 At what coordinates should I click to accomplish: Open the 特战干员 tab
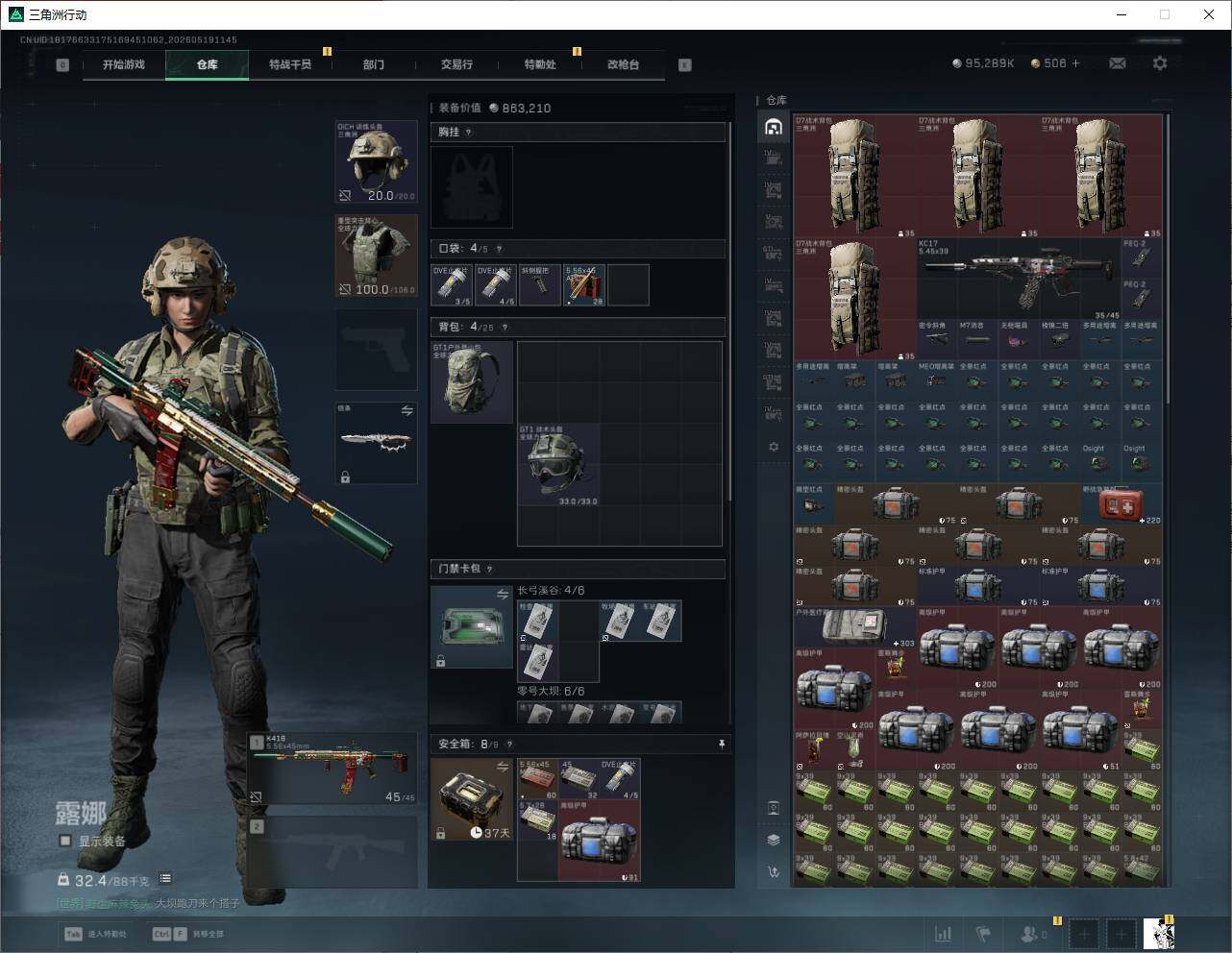tap(290, 64)
